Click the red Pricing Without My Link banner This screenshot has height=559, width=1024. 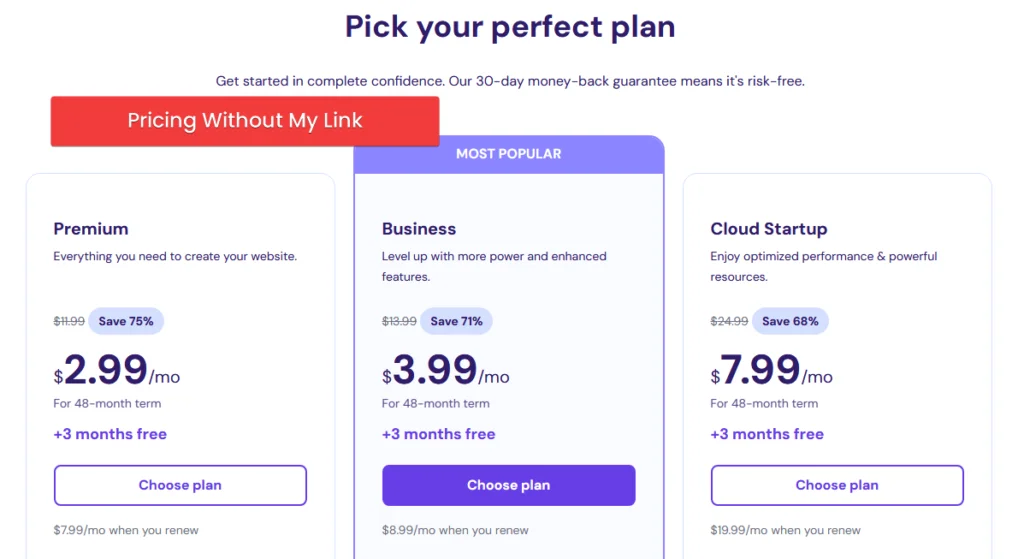point(245,121)
